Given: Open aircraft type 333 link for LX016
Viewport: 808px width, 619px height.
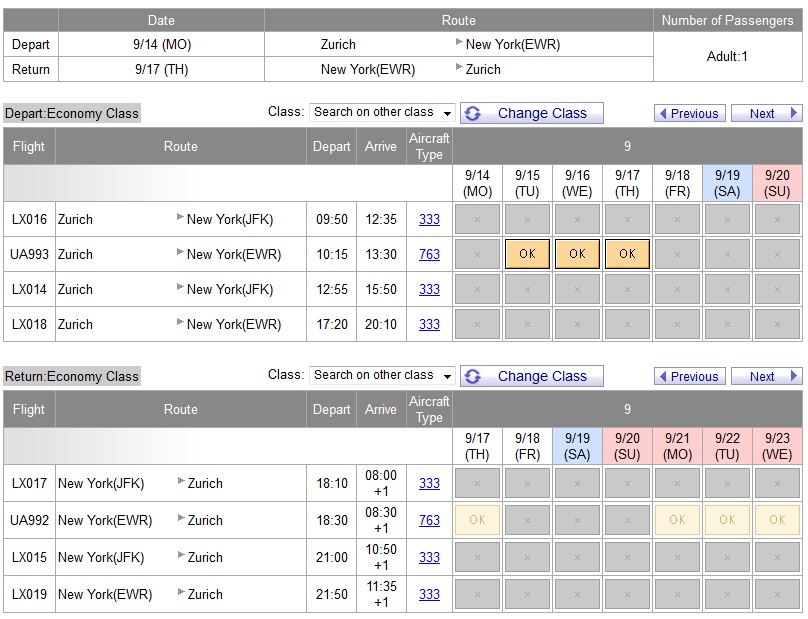Looking at the screenshot, I should (429, 219).
